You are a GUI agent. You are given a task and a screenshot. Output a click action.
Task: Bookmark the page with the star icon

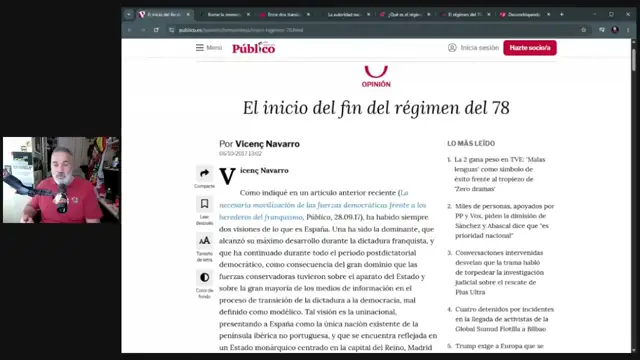pos(584,30)
